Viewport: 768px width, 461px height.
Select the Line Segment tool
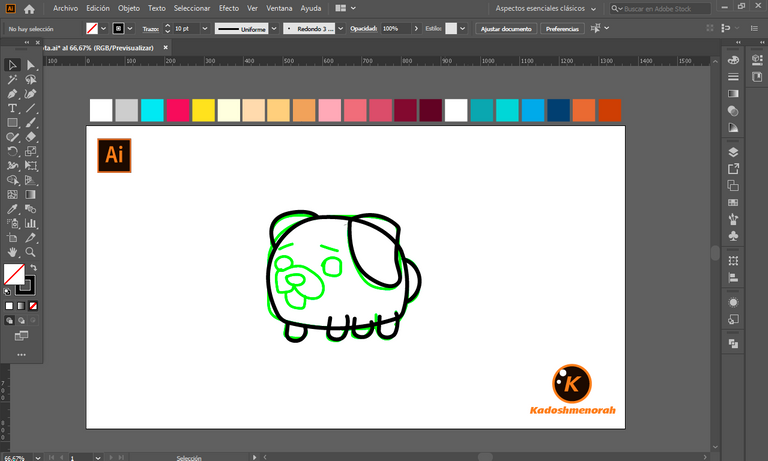30,108
